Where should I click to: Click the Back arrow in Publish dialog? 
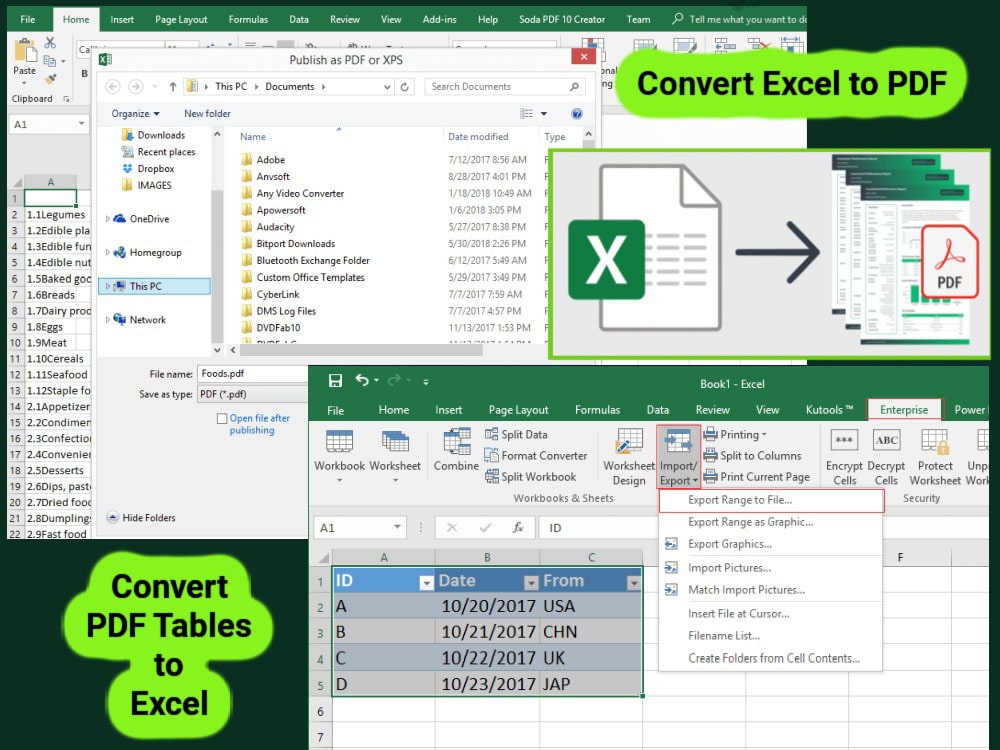click(113, 87)
